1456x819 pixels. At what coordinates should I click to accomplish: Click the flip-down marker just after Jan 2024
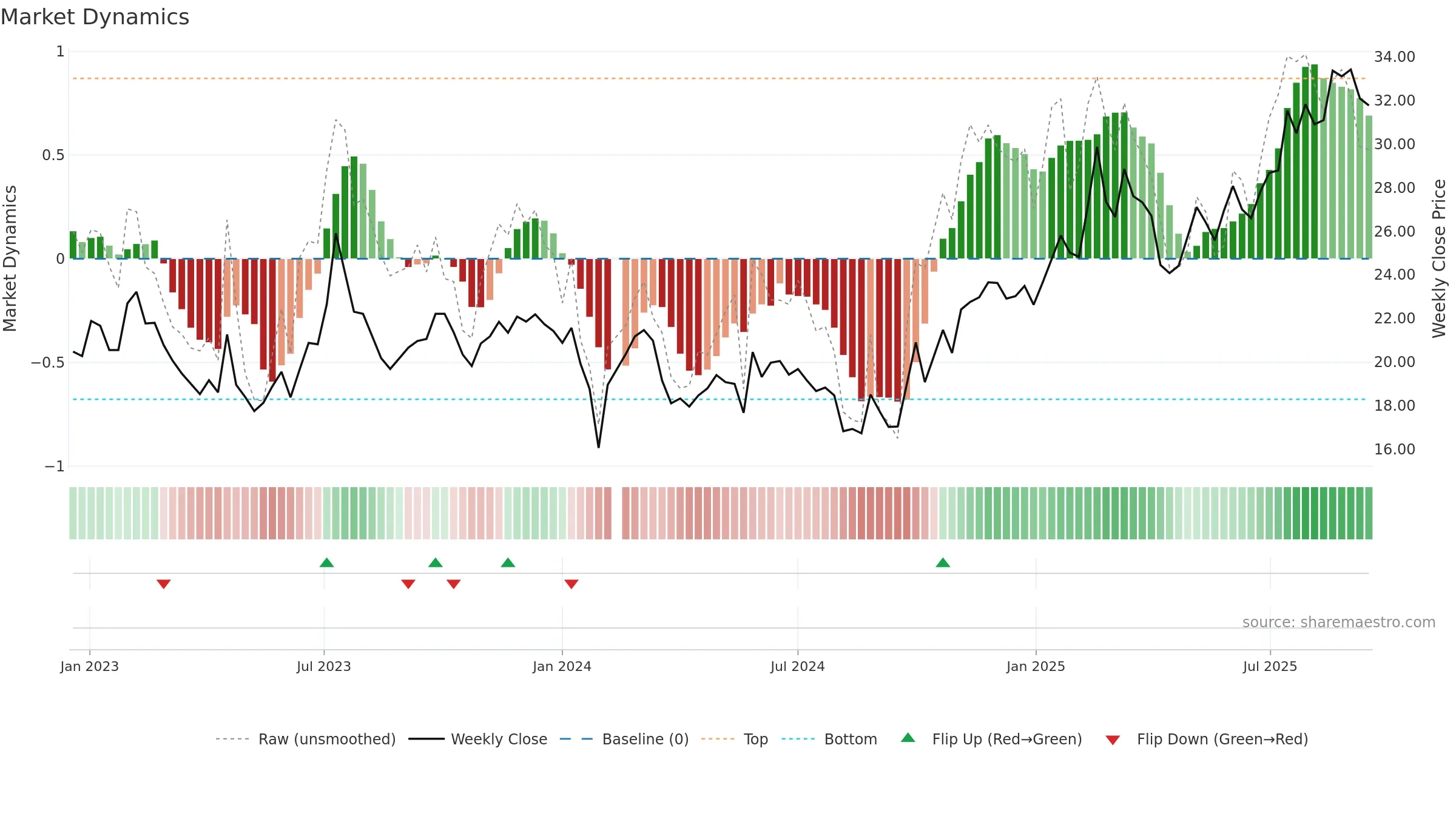571,584
